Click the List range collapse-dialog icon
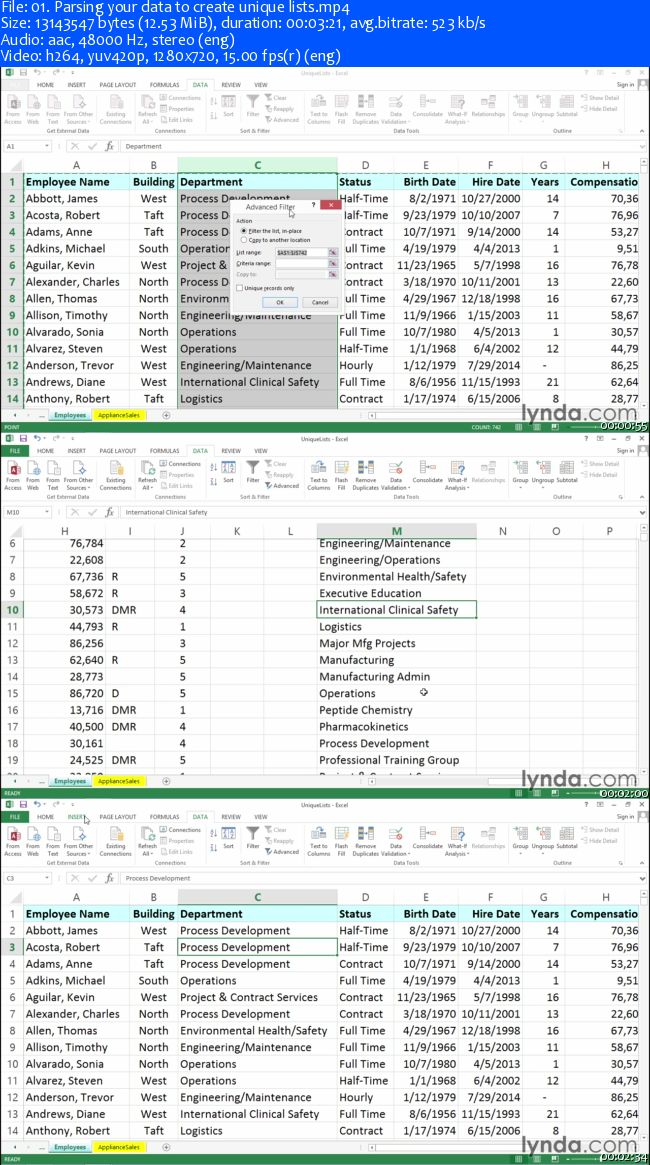This screenshot has width=650, height=1165. click(x=333, y=253)
